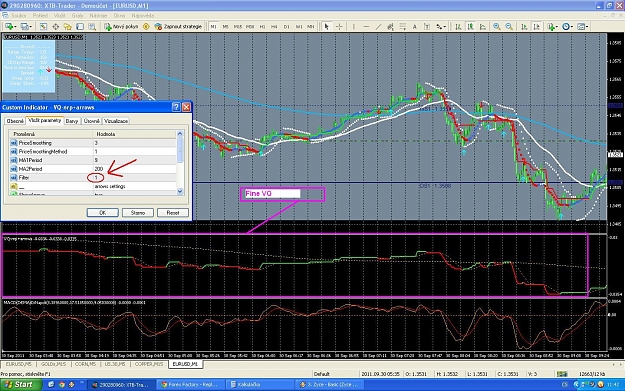Open the GOLDs,M15 chart tab
Screen dimensions: 625x391
53,364
